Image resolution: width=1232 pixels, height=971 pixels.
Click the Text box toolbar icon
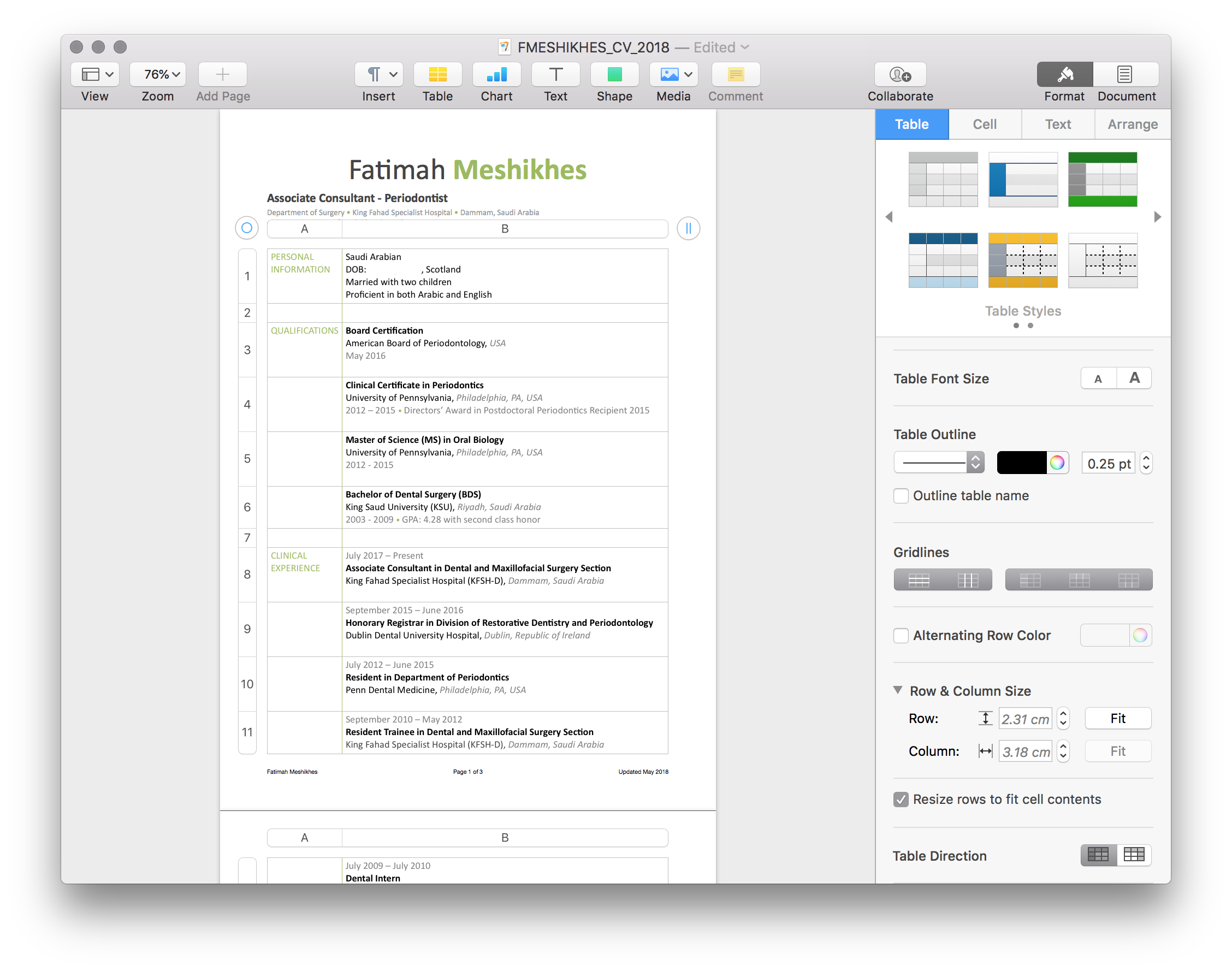click(x=555, y=74)
